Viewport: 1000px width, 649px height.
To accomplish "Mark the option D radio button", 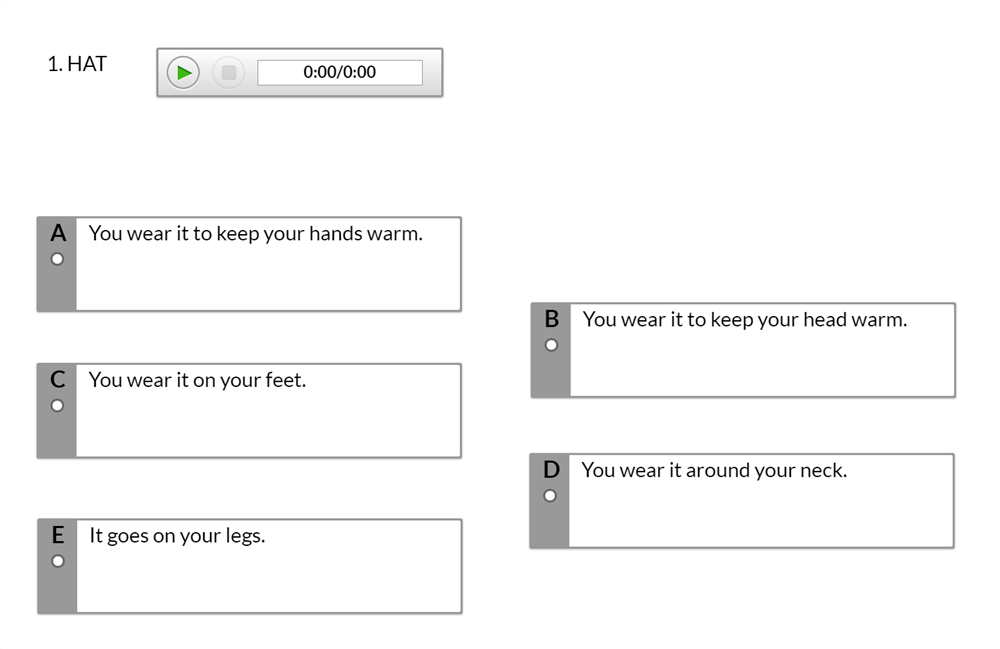I will (x=550, y=496).
